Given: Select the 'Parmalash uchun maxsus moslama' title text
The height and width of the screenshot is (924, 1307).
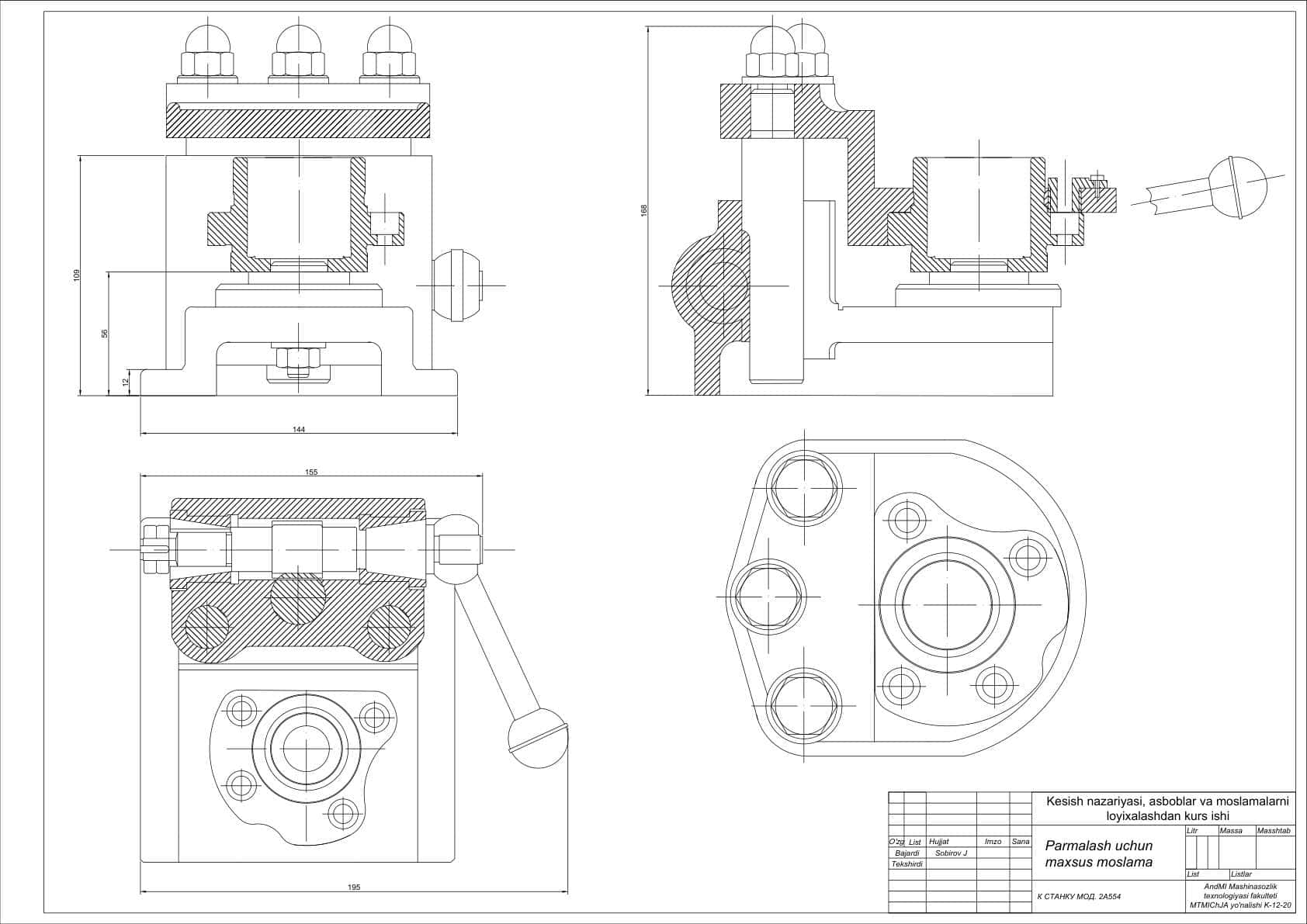Looking at the screenshot, I should pyautogui.click(x=1099, y=853).
